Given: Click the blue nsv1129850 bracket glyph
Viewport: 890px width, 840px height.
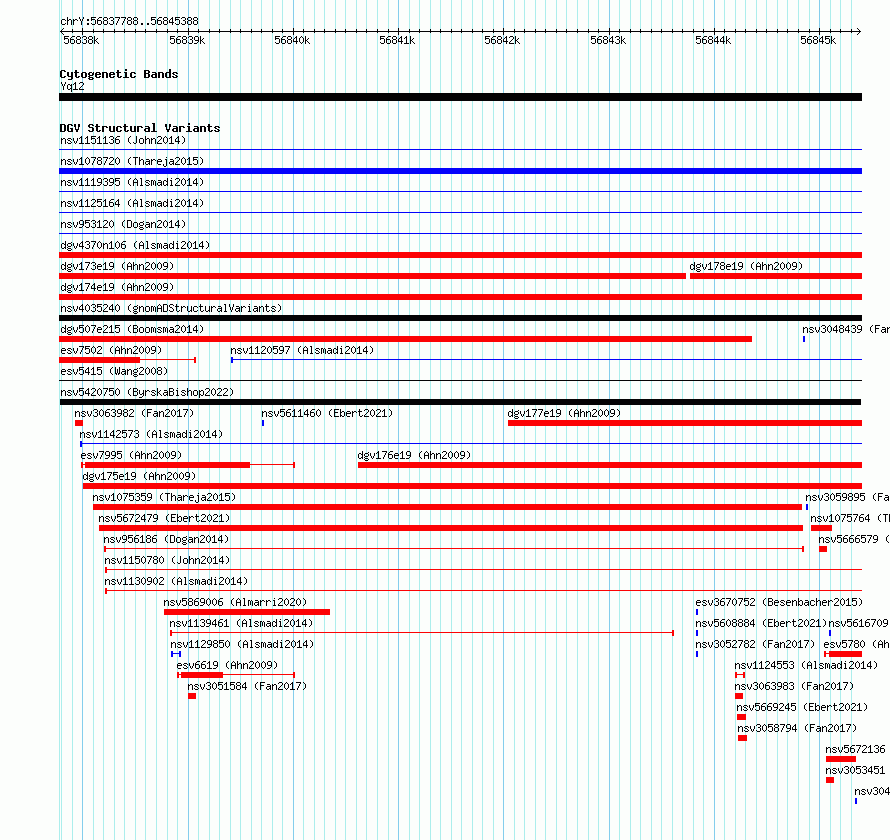Looking at the screenshot, I should pyautogui.click(x=176, y=654).
